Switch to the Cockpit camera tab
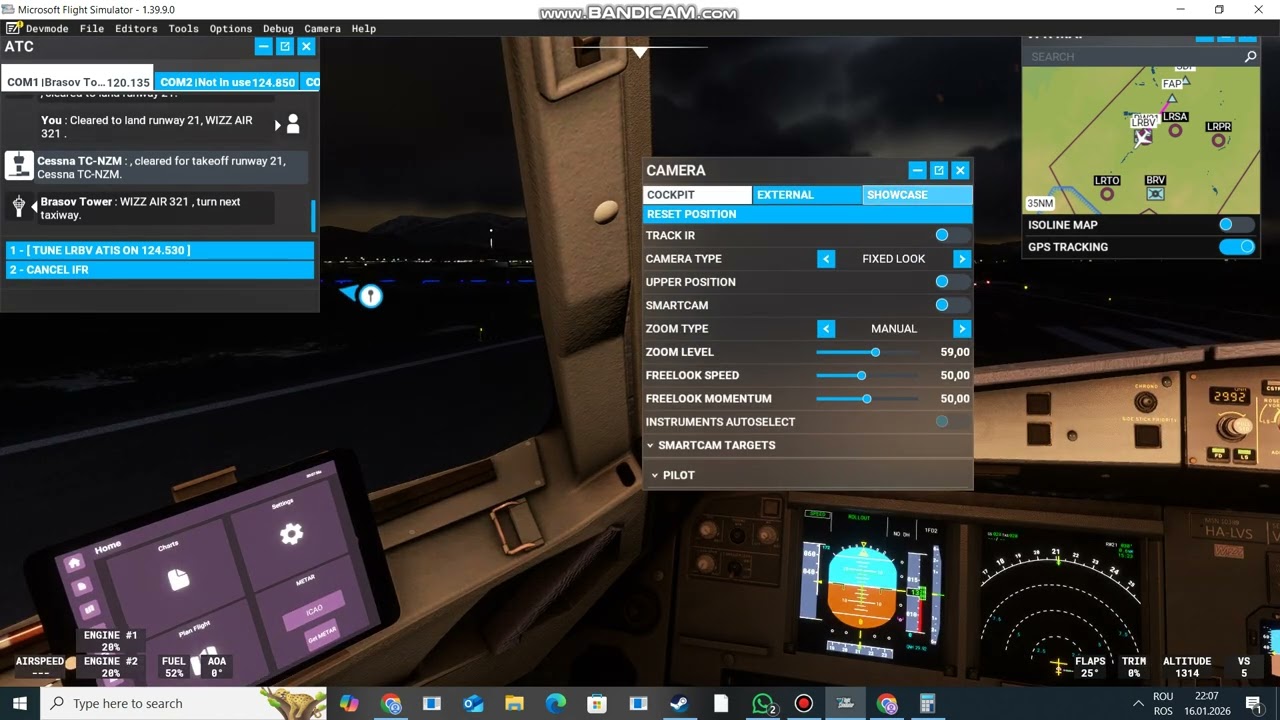 697,195
